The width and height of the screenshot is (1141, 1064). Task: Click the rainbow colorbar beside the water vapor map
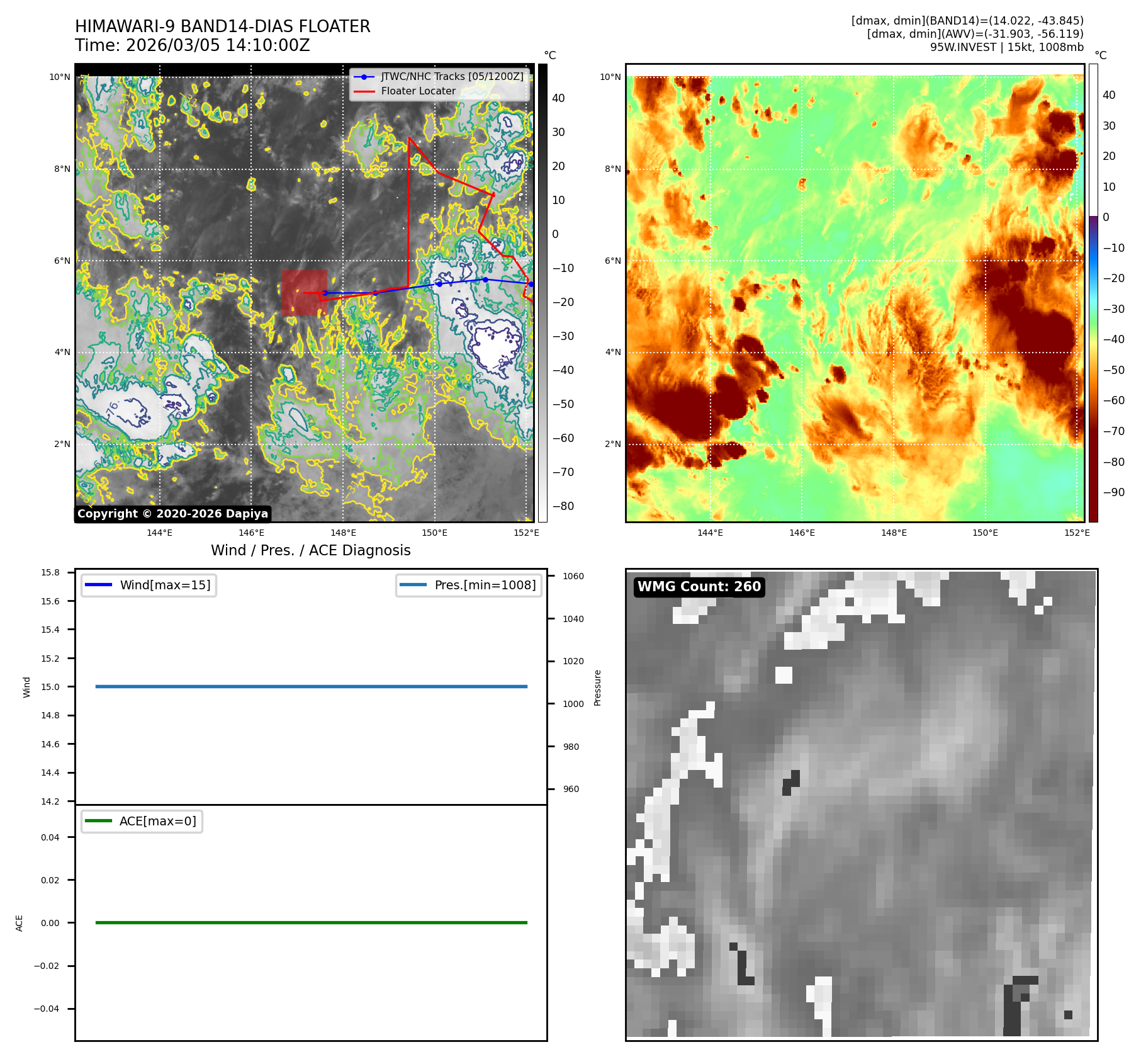tap(1093, 293)
